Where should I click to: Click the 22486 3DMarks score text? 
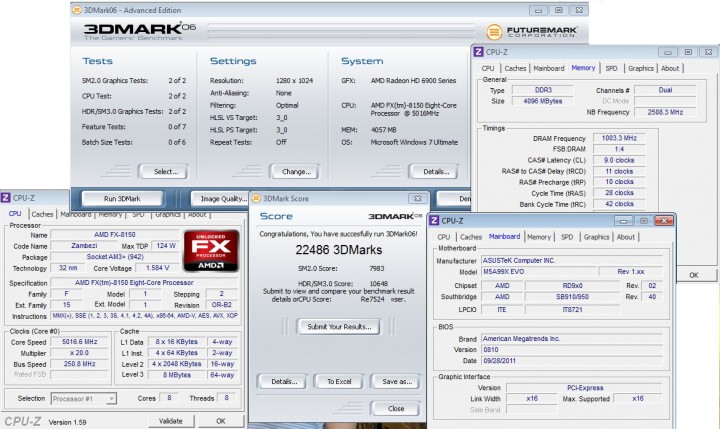pos(338,250)
